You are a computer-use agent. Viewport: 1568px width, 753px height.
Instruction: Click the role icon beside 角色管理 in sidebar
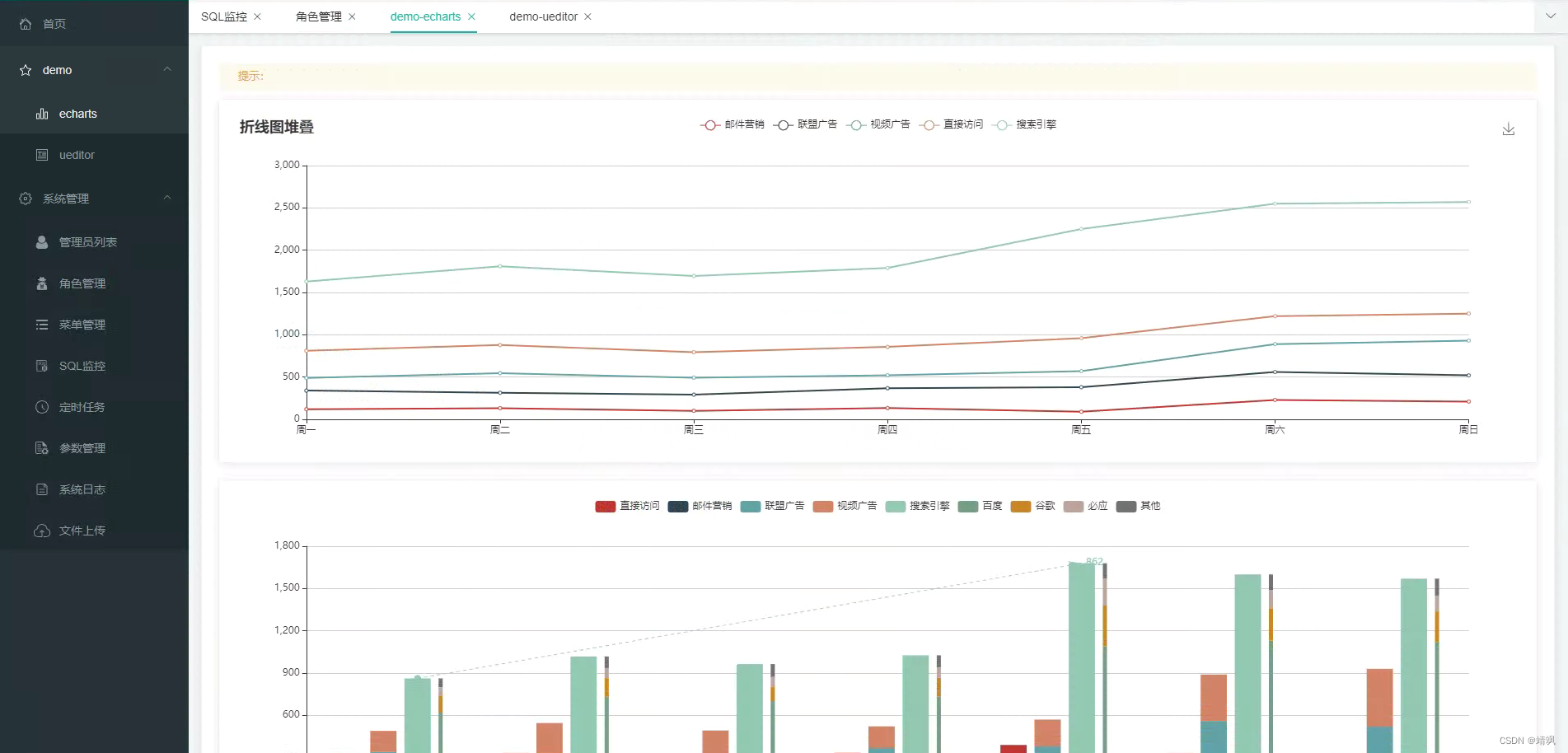pyautogui.click(x=42, y=283)
